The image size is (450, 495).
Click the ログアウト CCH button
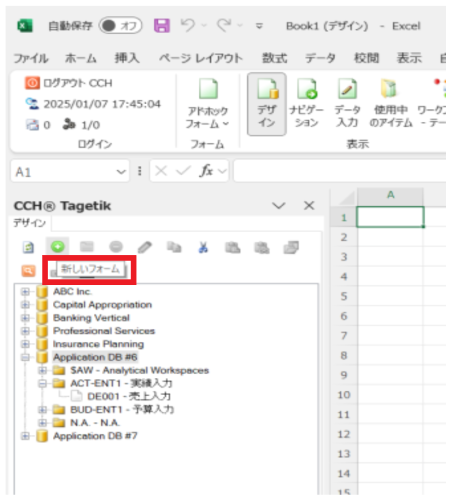pyautogui.click(x=69, y=83)
